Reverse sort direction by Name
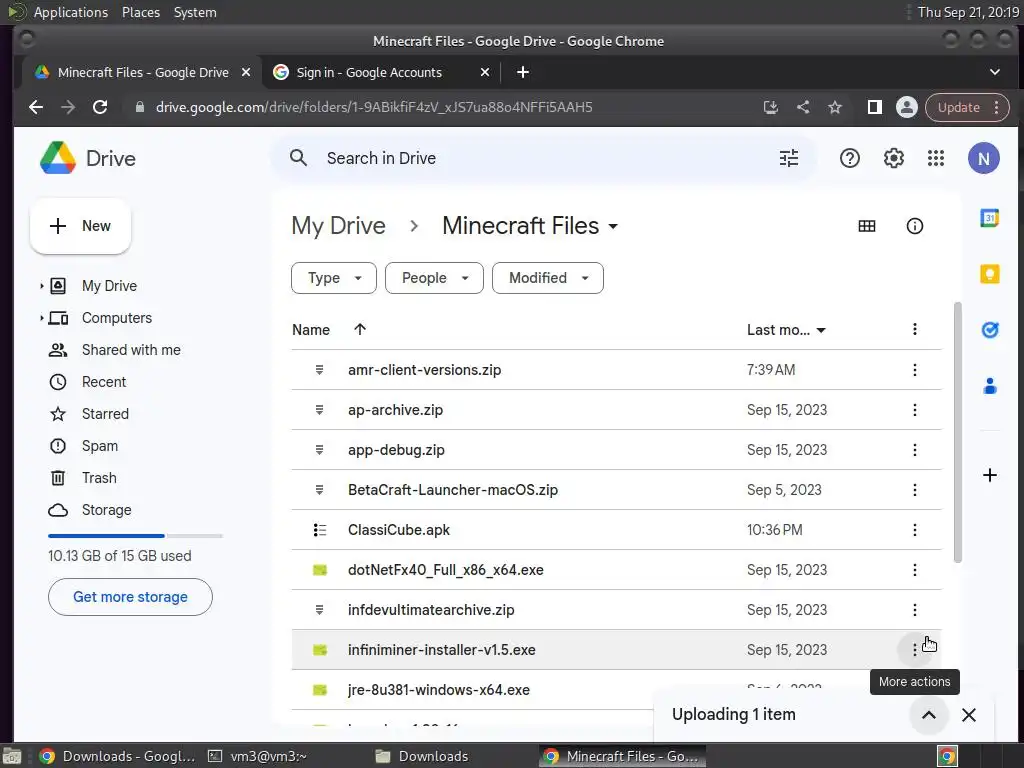Screen dimensions: 1024x768 tap(360, 330)
